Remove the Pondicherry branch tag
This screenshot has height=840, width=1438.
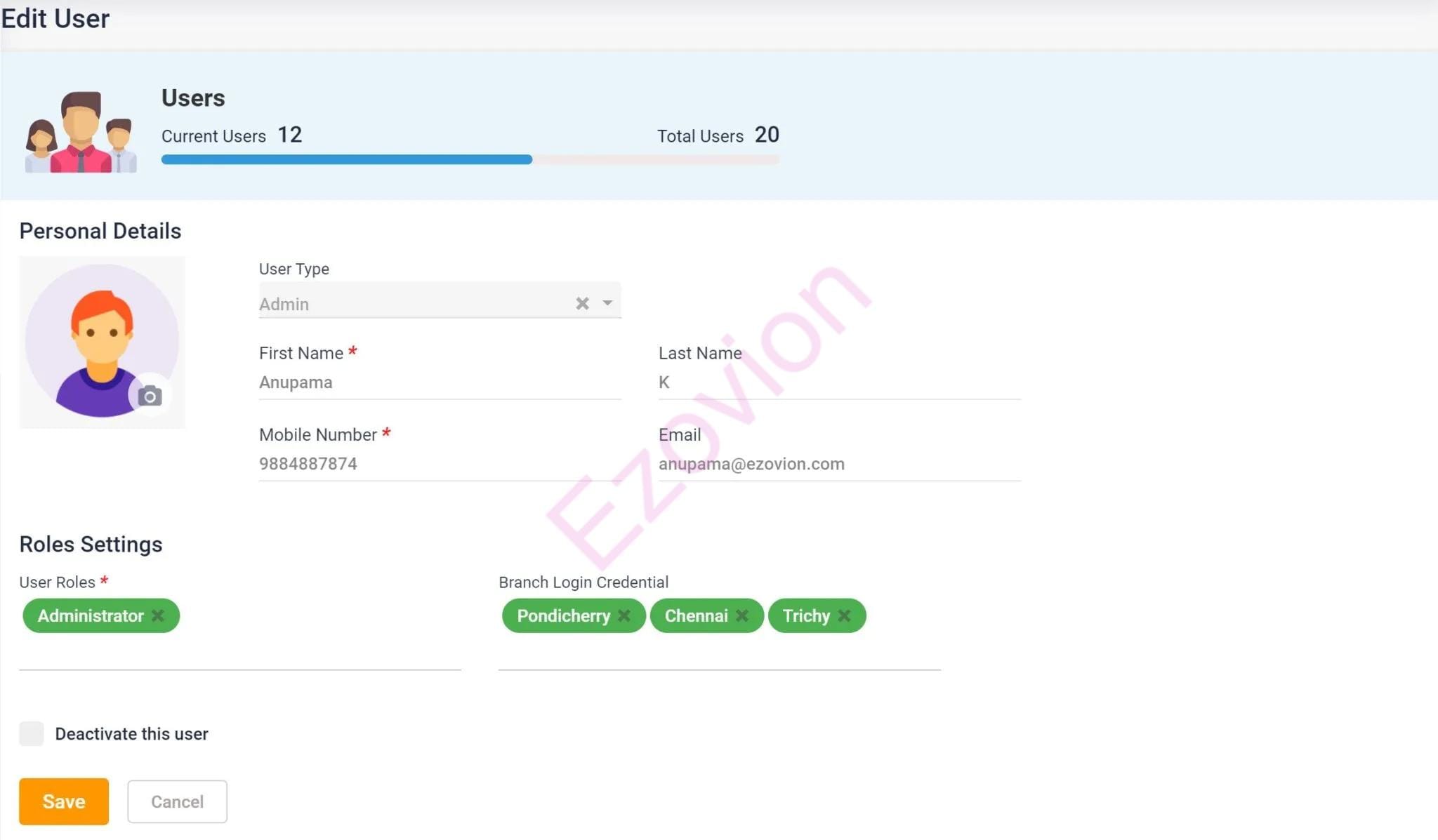[624, 615]
